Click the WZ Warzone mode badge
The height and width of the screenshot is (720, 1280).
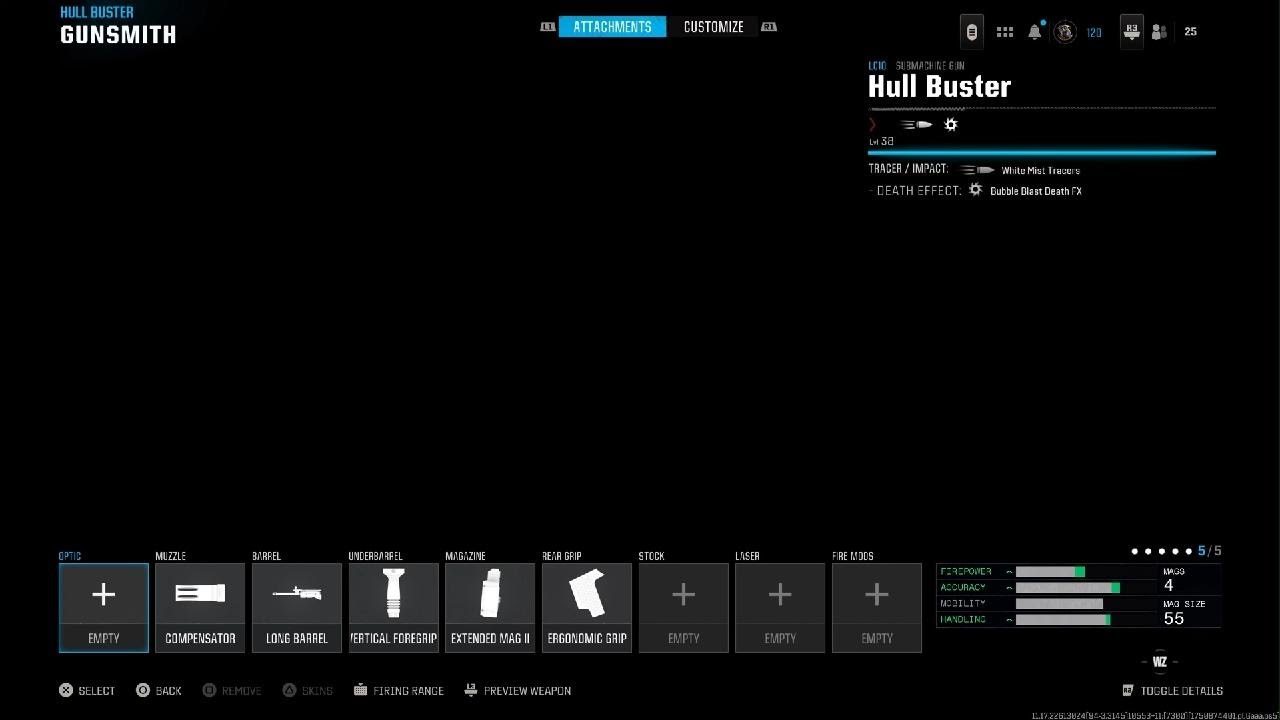[1160, 662]
